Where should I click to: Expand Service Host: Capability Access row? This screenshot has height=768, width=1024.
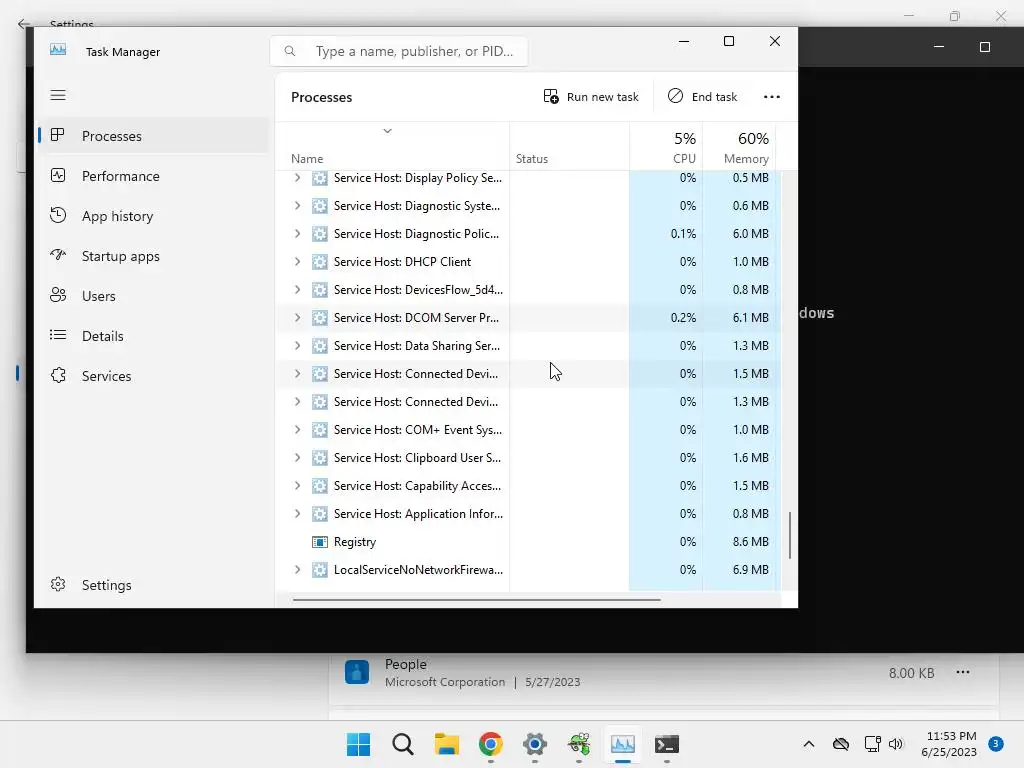297,486
